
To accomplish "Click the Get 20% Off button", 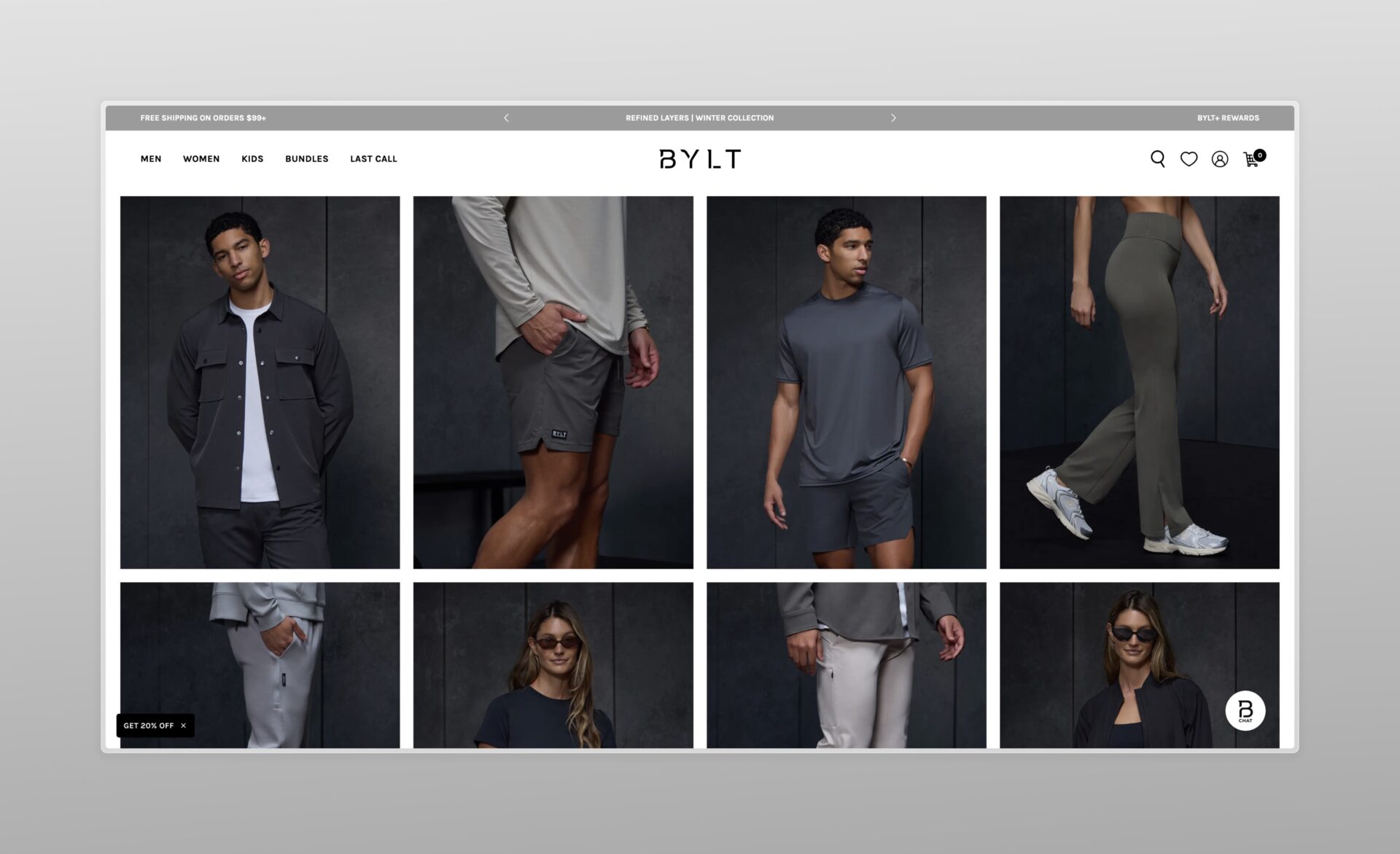I will pyautogui.click(x=148, y=726).
